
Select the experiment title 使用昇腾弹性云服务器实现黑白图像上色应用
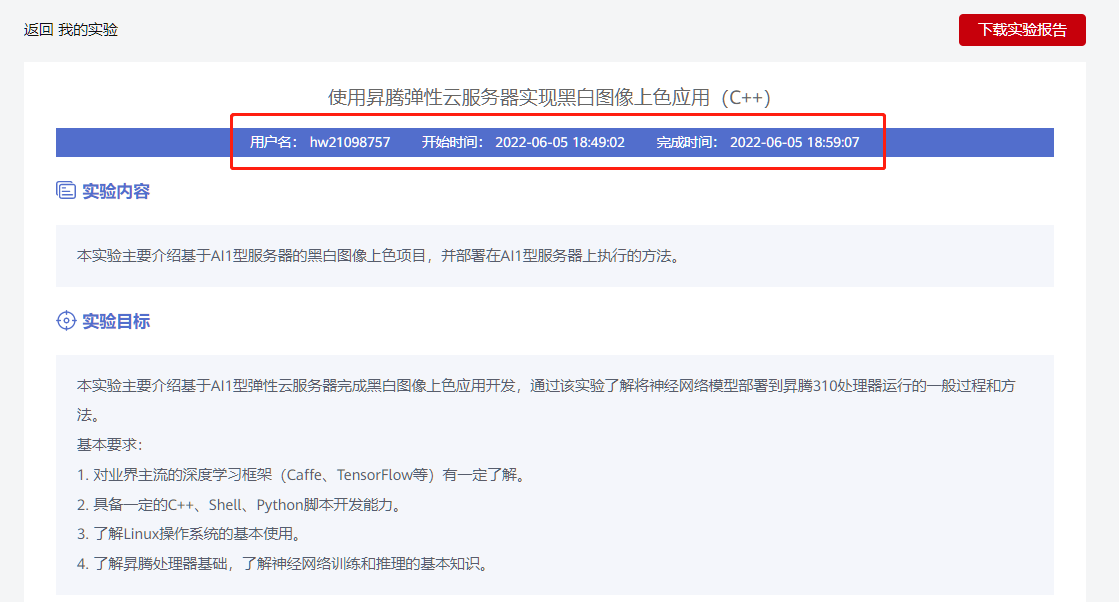click(550, 98)
